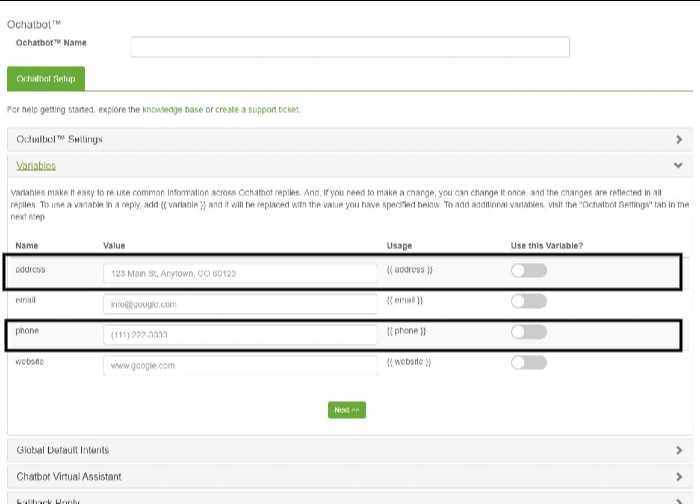This screenshot has width=700, height=504.
Task: Enable the website variable toggle
Action: 529,362
